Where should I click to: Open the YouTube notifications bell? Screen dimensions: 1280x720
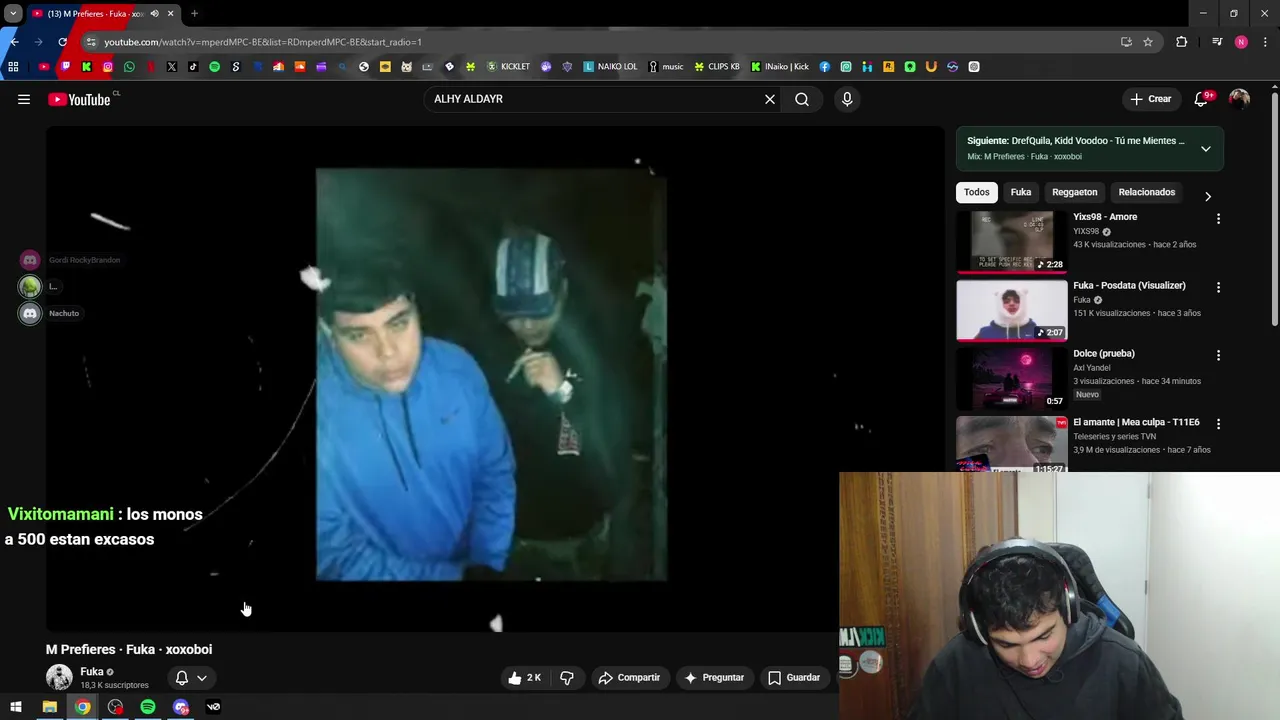click(x=1202, y=99)
